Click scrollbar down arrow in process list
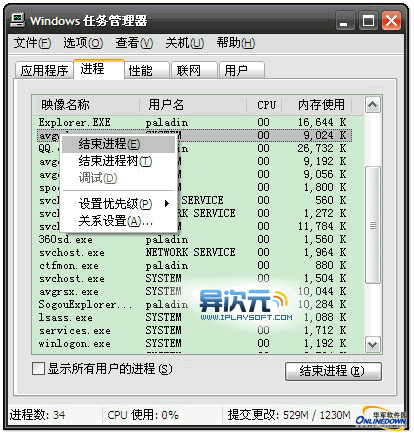 (x=373, y=345)
